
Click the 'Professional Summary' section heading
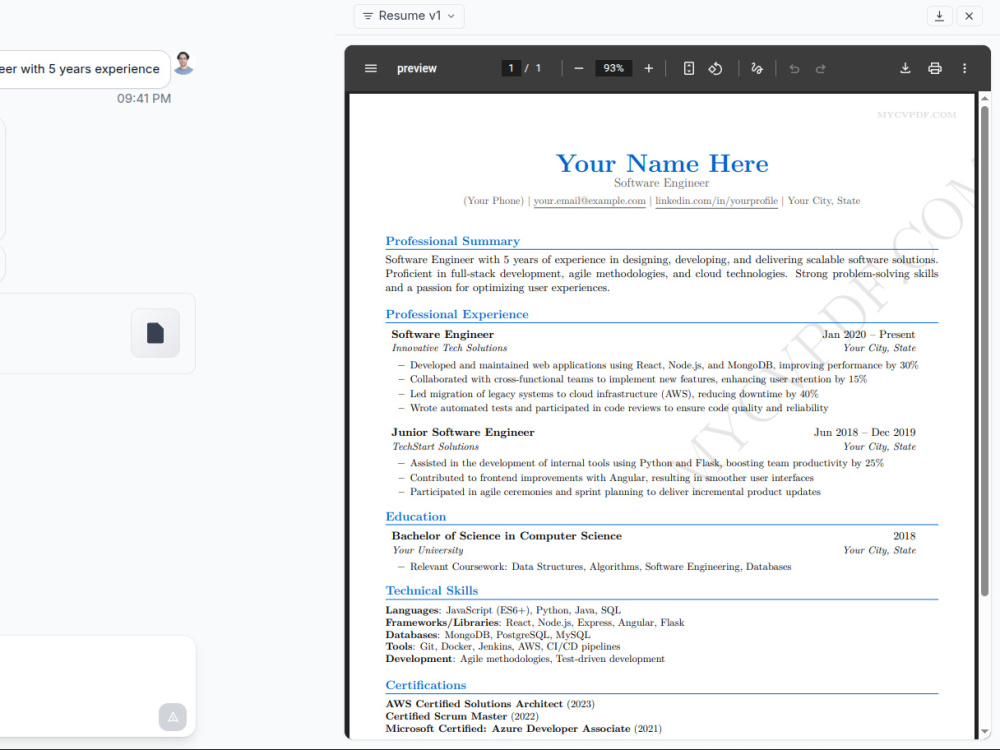(x=452, y=241)
